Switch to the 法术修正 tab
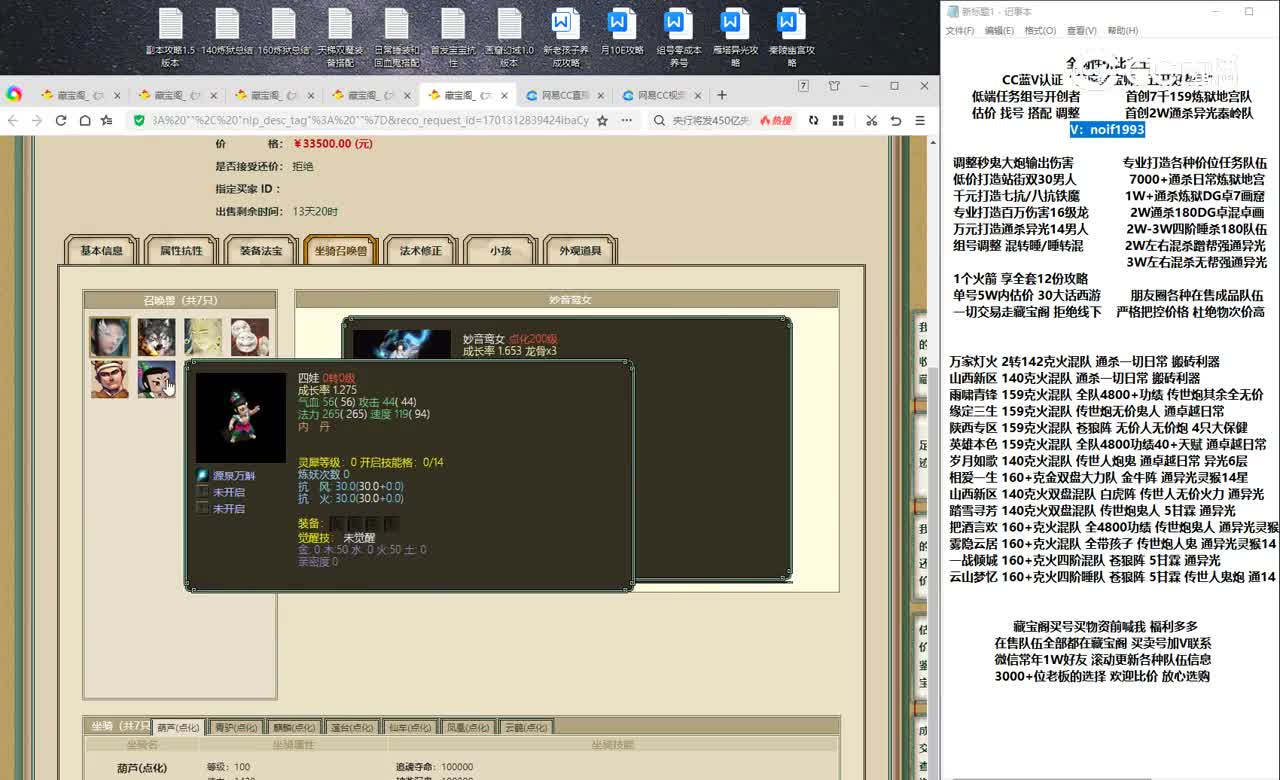This screenshot has height=780, width=1280. point(420,251)
